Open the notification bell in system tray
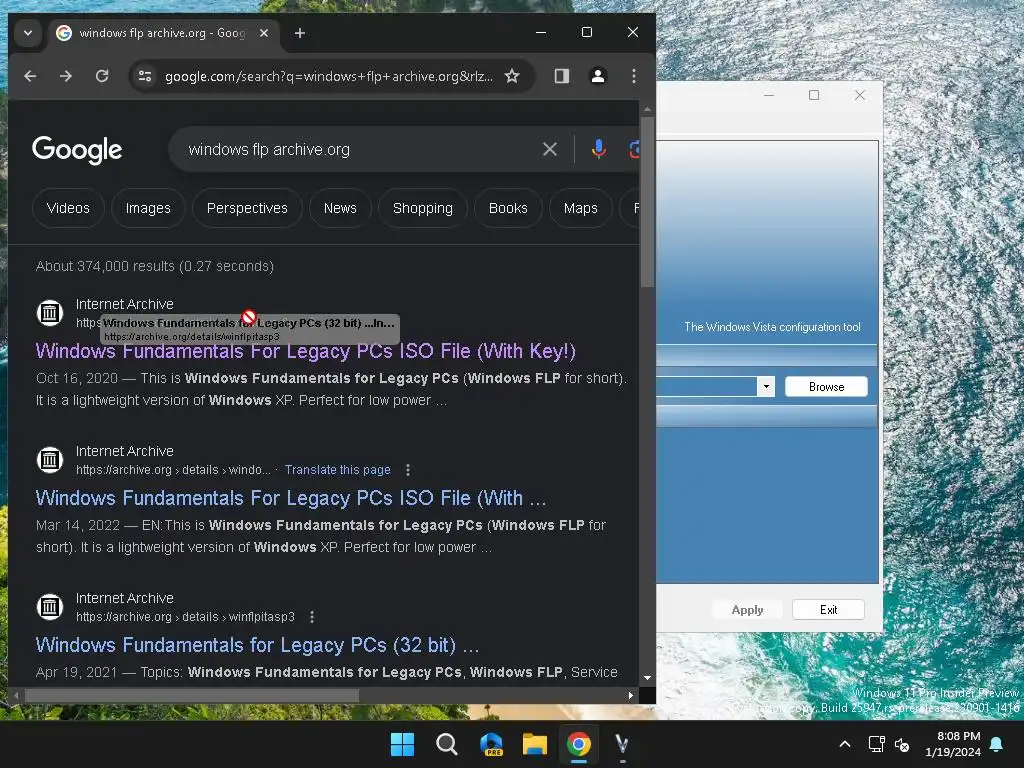This screenshot has height=768, width=1024. [x=997, y=744]
